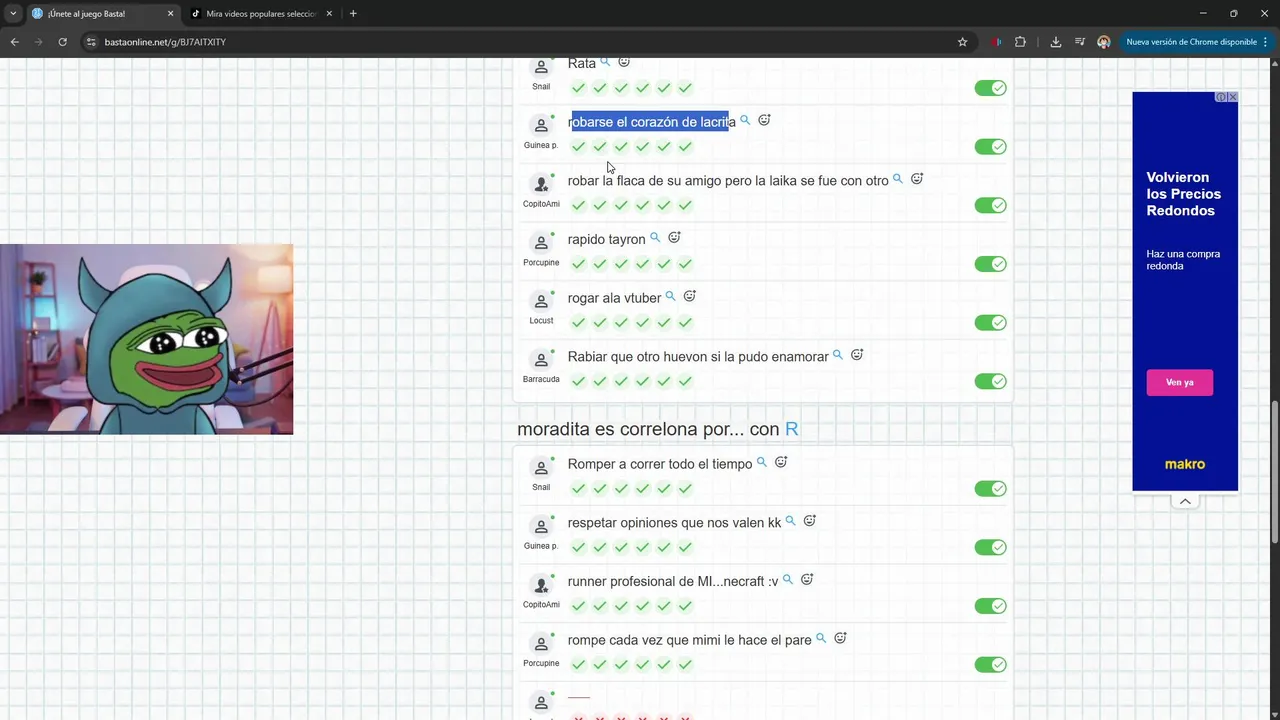The height and width of the screenshot is (720, 1280).
Task: Add reaction to 'rogar ala vtuber'
Action: 690,297
